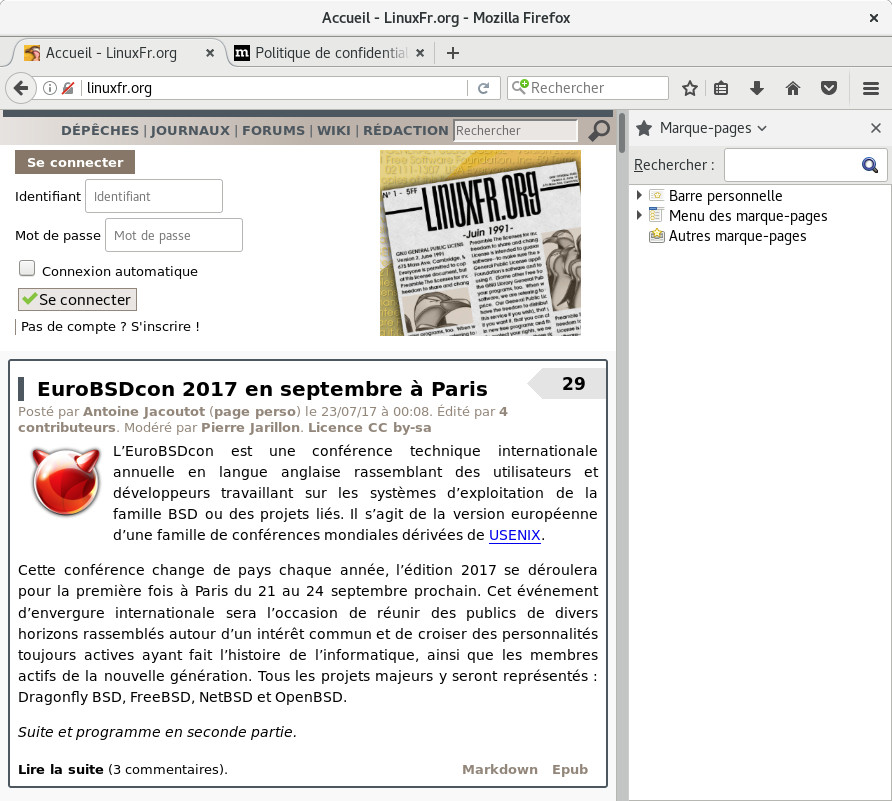
Task: Open Pierre Jarillon moderator link
Action: (x=250, y=427)
